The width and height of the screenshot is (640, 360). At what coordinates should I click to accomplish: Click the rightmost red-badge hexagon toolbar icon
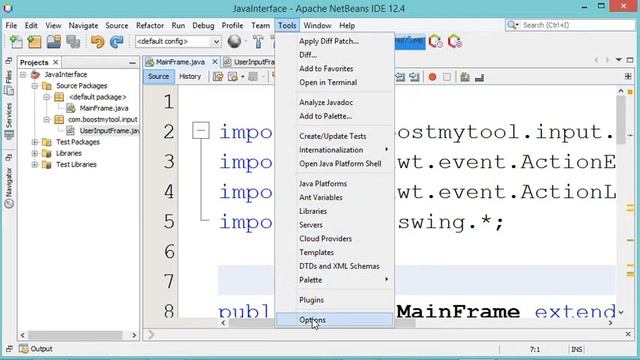455,41
